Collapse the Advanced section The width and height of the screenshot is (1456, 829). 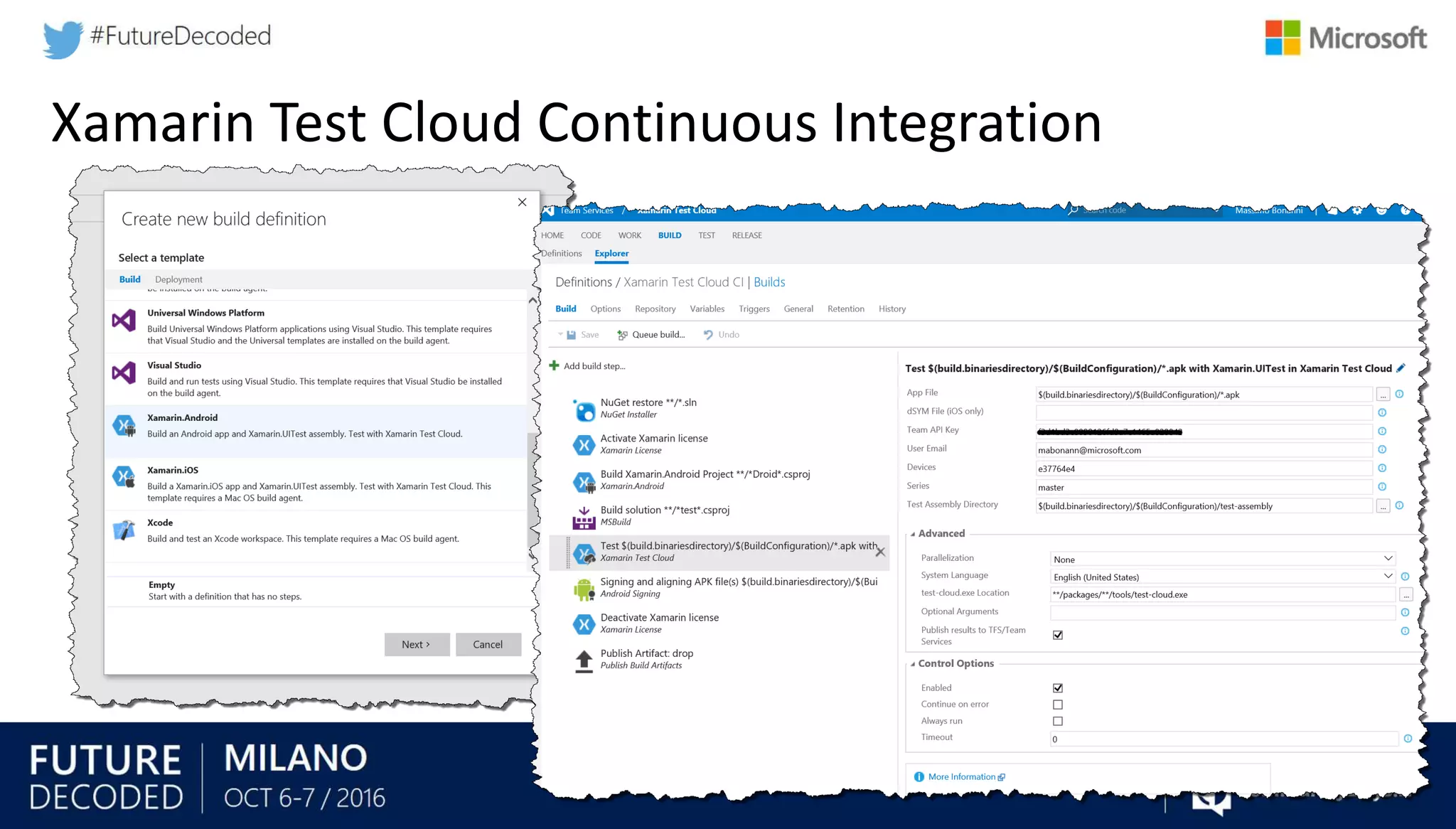pos(913,534)
